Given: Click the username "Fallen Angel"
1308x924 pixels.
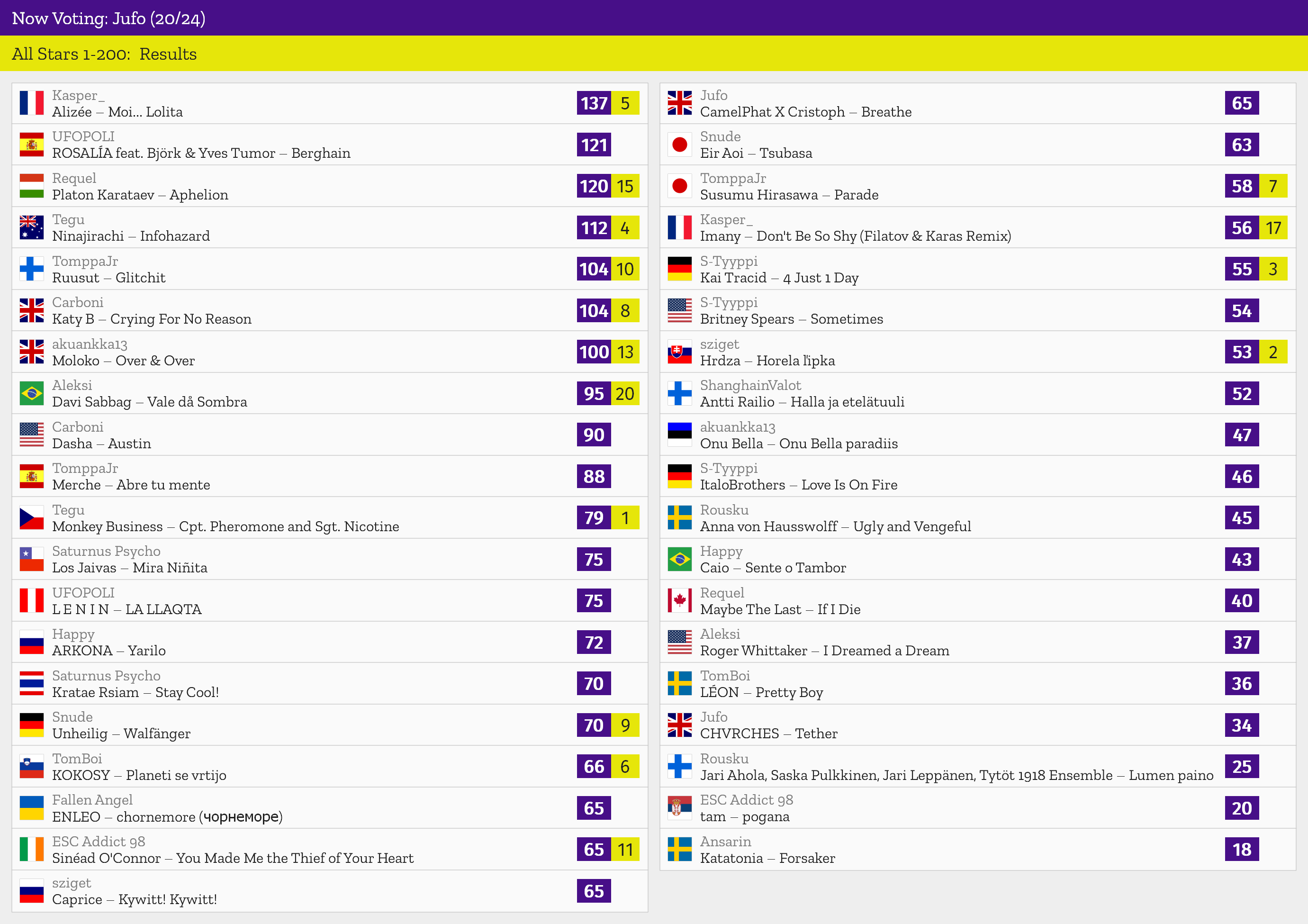Looking at the screenshot, I should point(92,800).
